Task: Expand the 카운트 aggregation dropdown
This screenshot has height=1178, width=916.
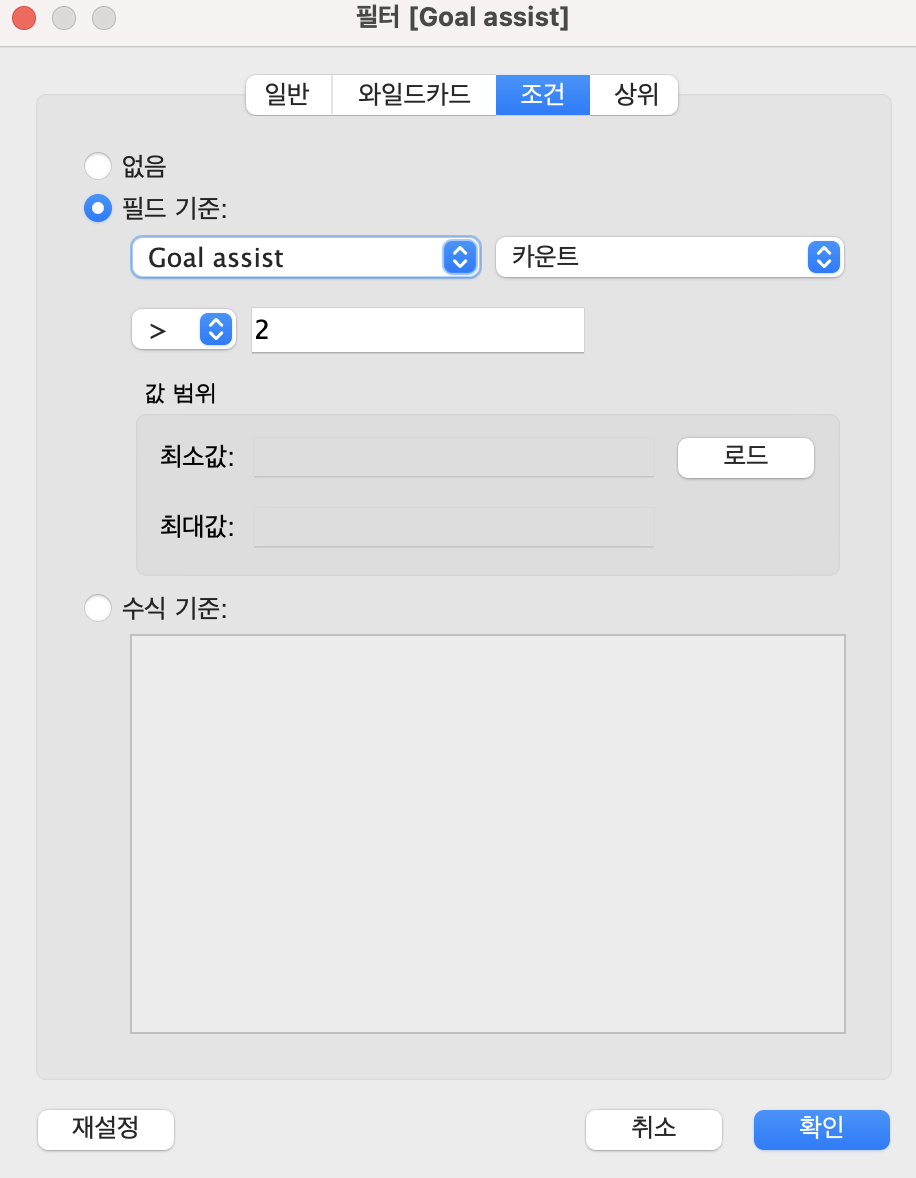Action: click(x=669, y=257)
